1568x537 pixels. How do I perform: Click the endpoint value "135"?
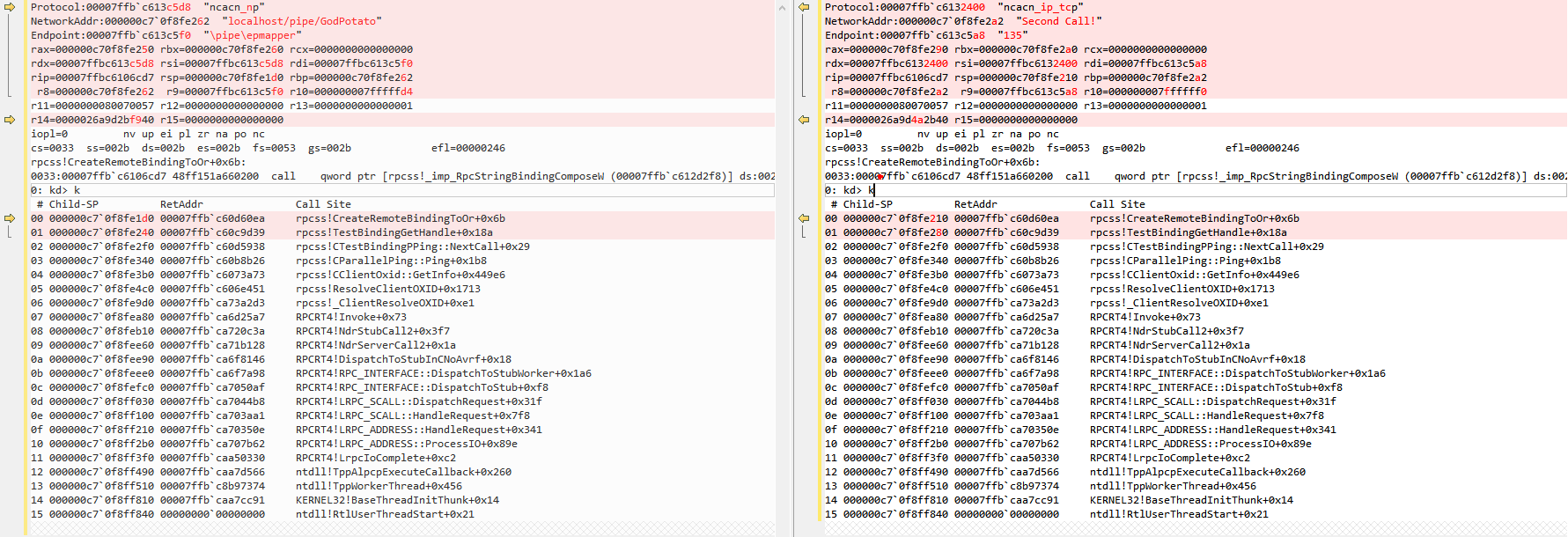pos(1015,35)
